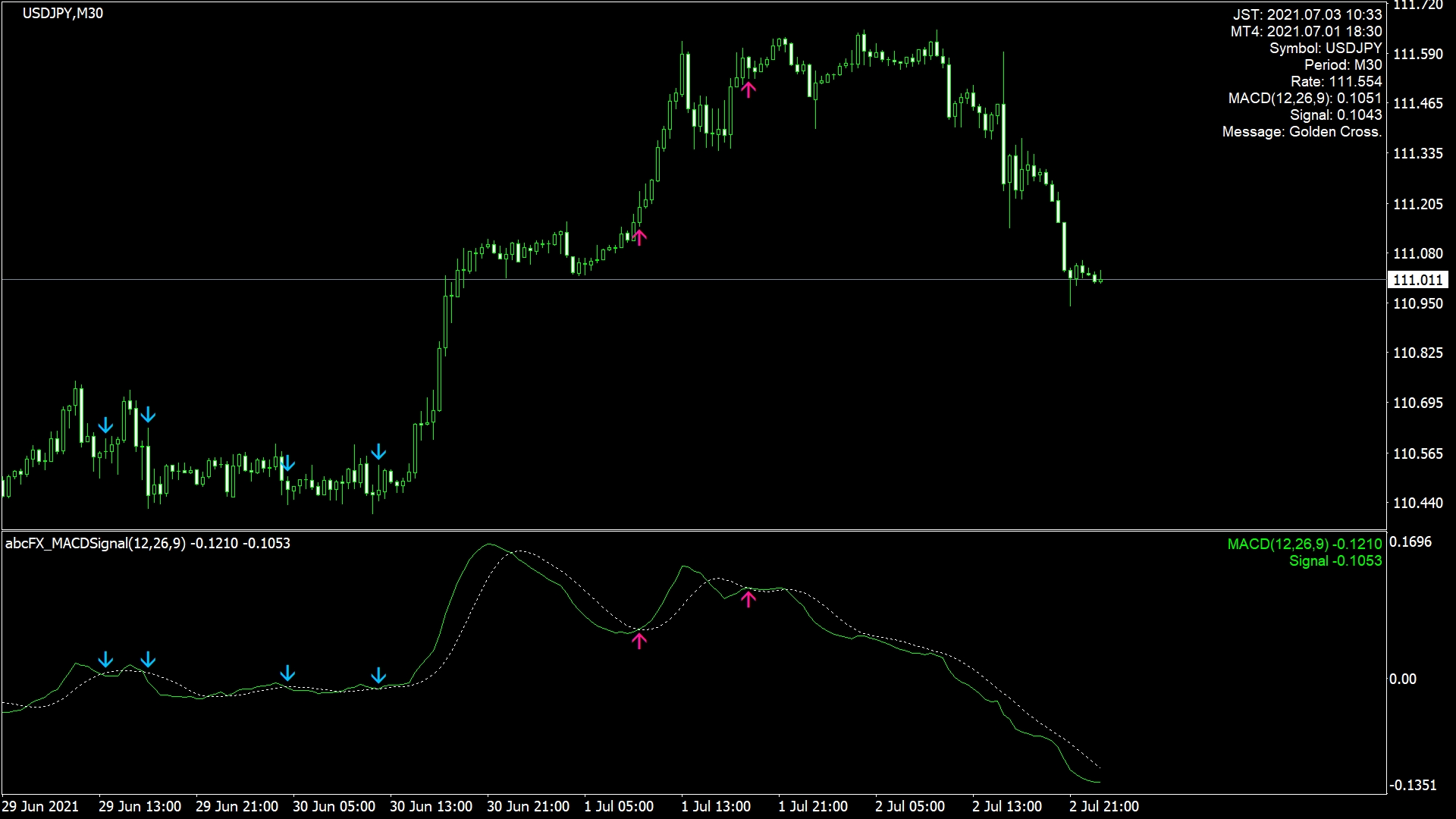The height and width of the screenshot is (819, 1456).
Task: Click the green MACD(12,26,9) -0.1210 label
Action: tap(1304, 544)
